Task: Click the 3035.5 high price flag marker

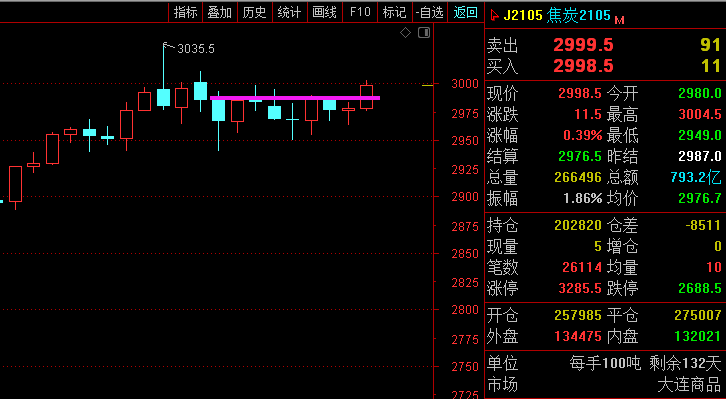Action: click(x=189, y=48)
